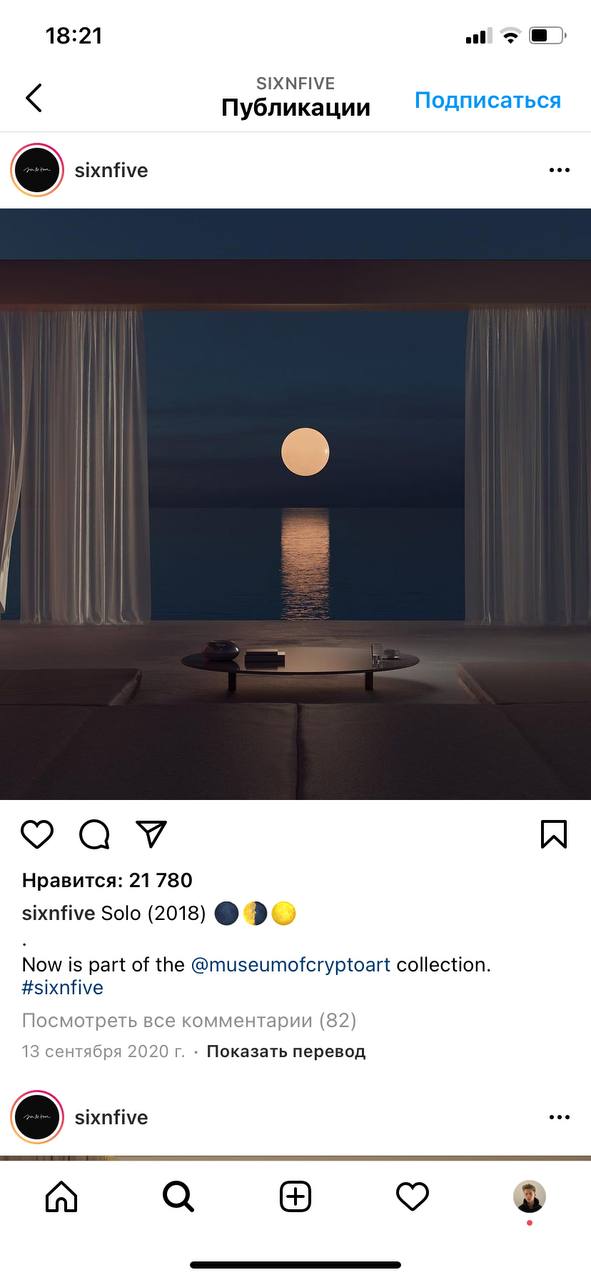The height and width of the screenshot is (1280, 591).
Task: Open sixnfive avatar story ring on first post
Action: [37, 170]
